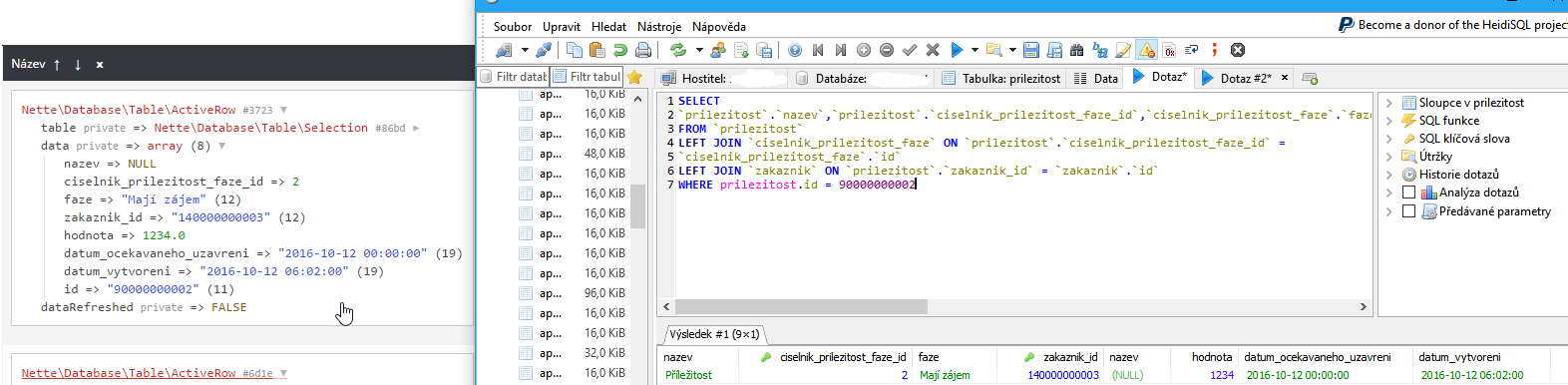Open the user manager icon
Image resolution: width=1568 pixels, height=385 pixels.
click(x=718, y=50)
